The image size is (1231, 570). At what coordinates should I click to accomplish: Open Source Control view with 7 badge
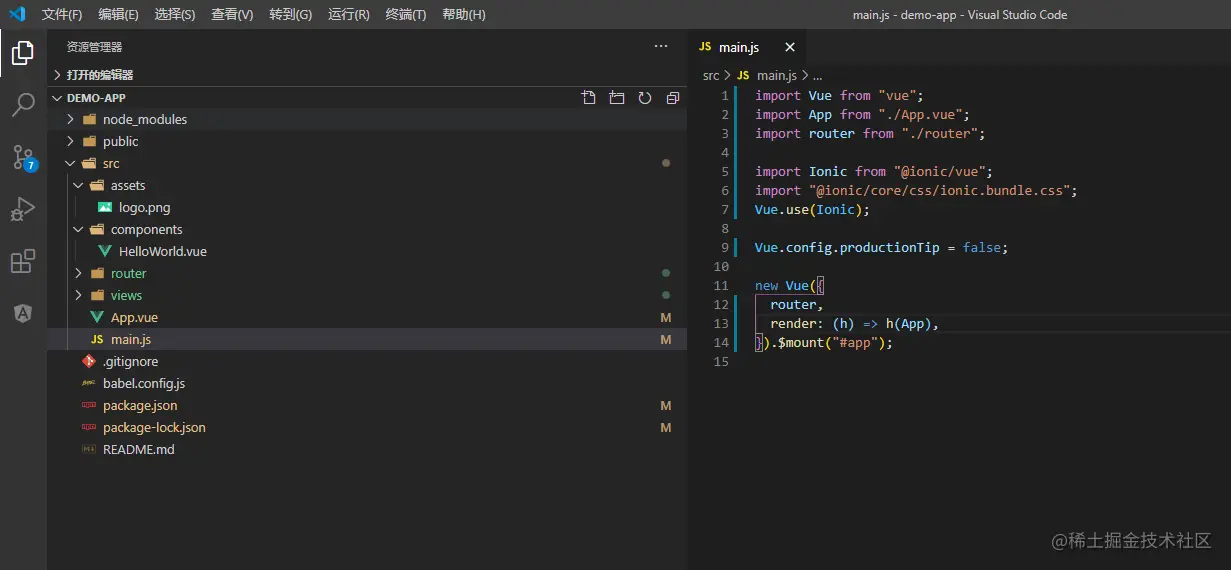(x=23, y=157)
